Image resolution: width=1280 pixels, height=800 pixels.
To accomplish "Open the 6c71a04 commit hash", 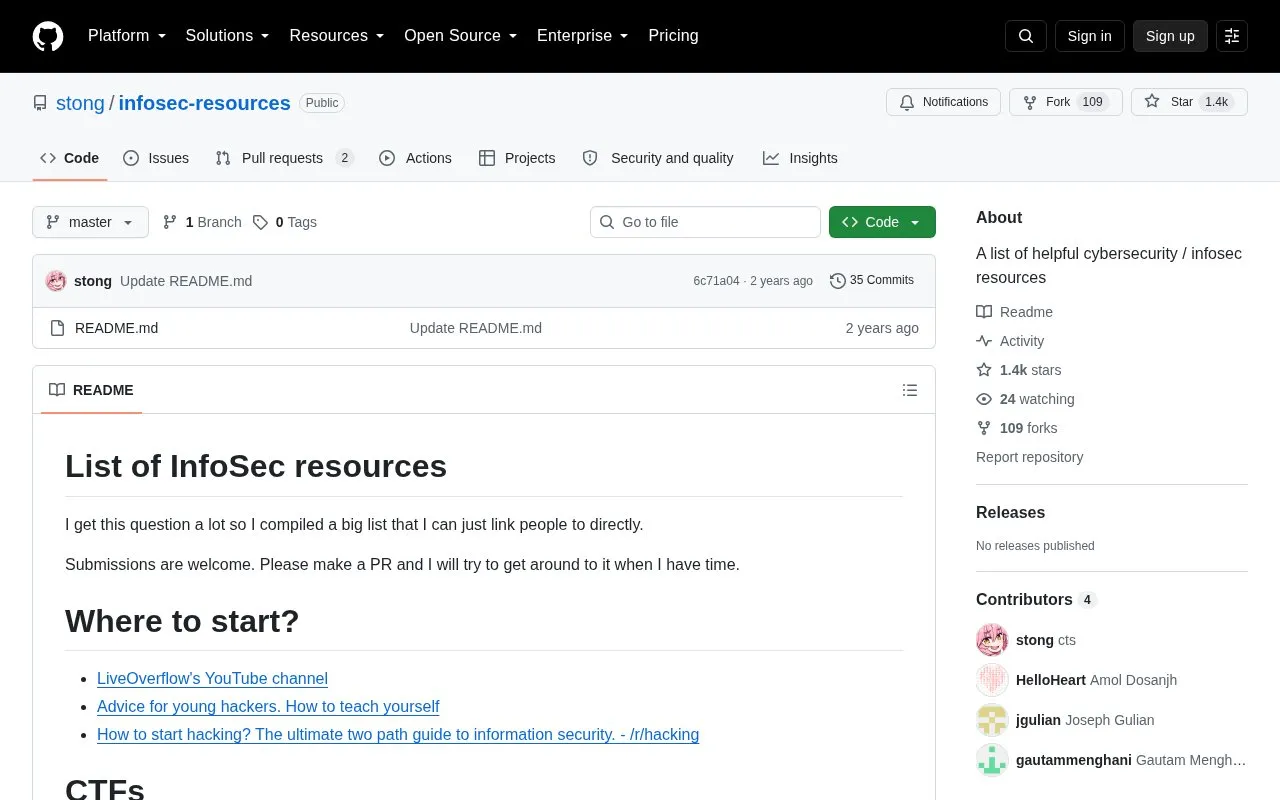I will 716,281.
